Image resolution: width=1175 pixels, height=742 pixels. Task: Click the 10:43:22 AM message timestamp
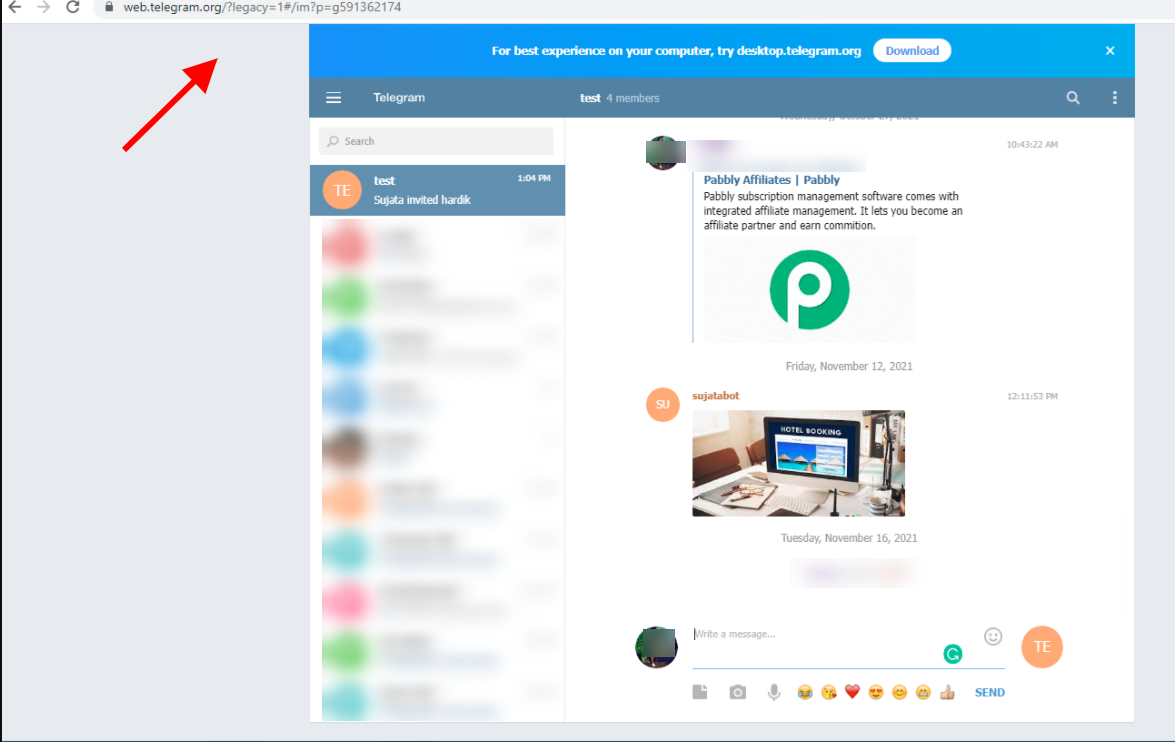click(1032, 145)
